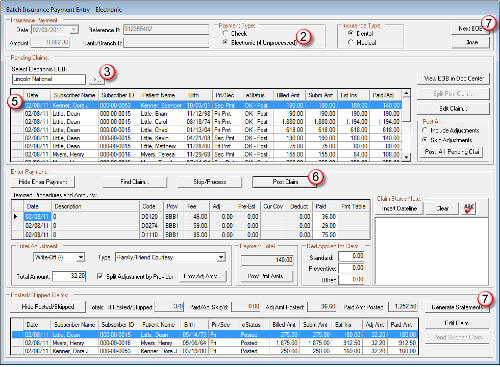Click down arrow of pending claims scrollbar
500x367 pixels.
(x=406, y=158)
